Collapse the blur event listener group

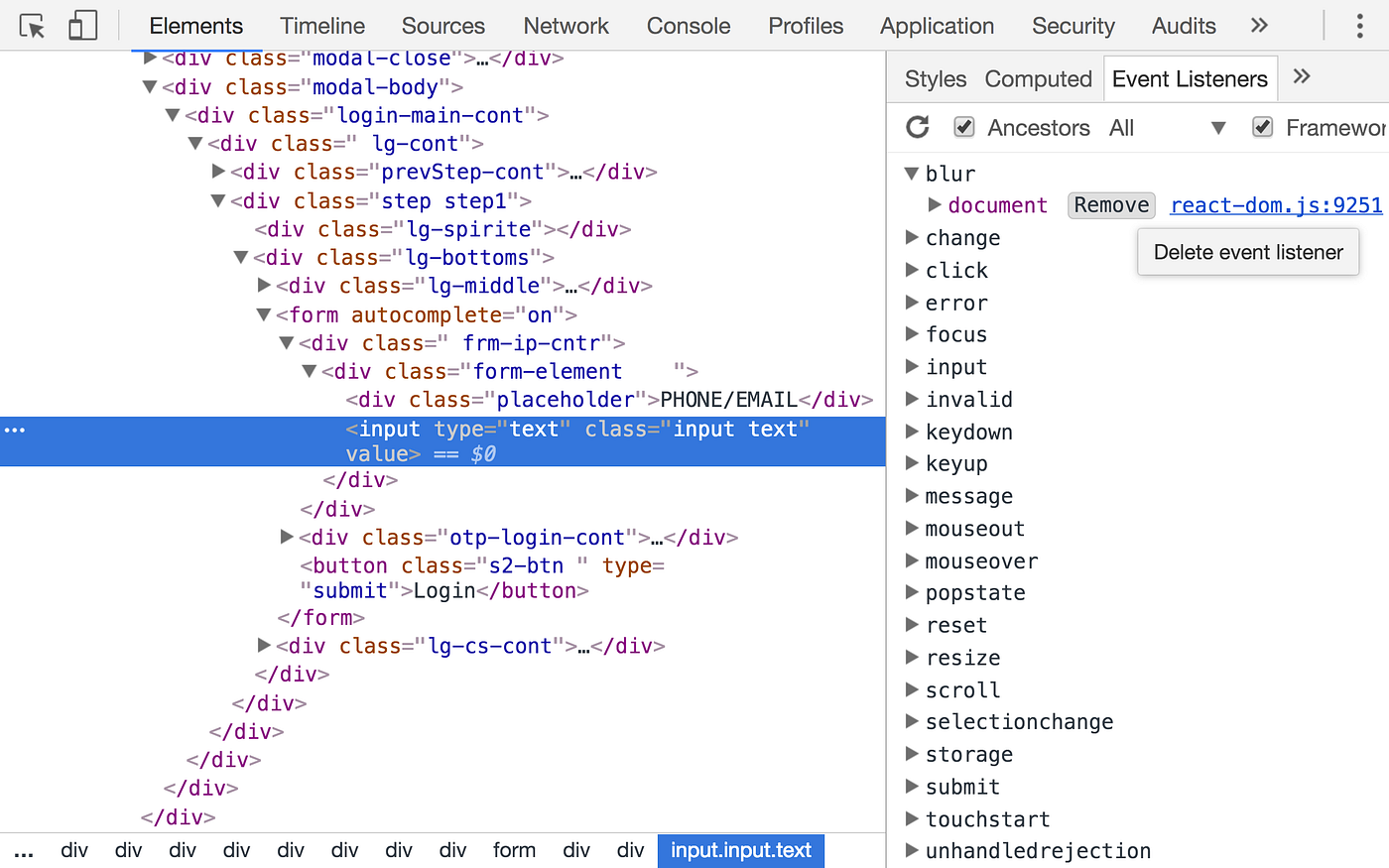911,173
